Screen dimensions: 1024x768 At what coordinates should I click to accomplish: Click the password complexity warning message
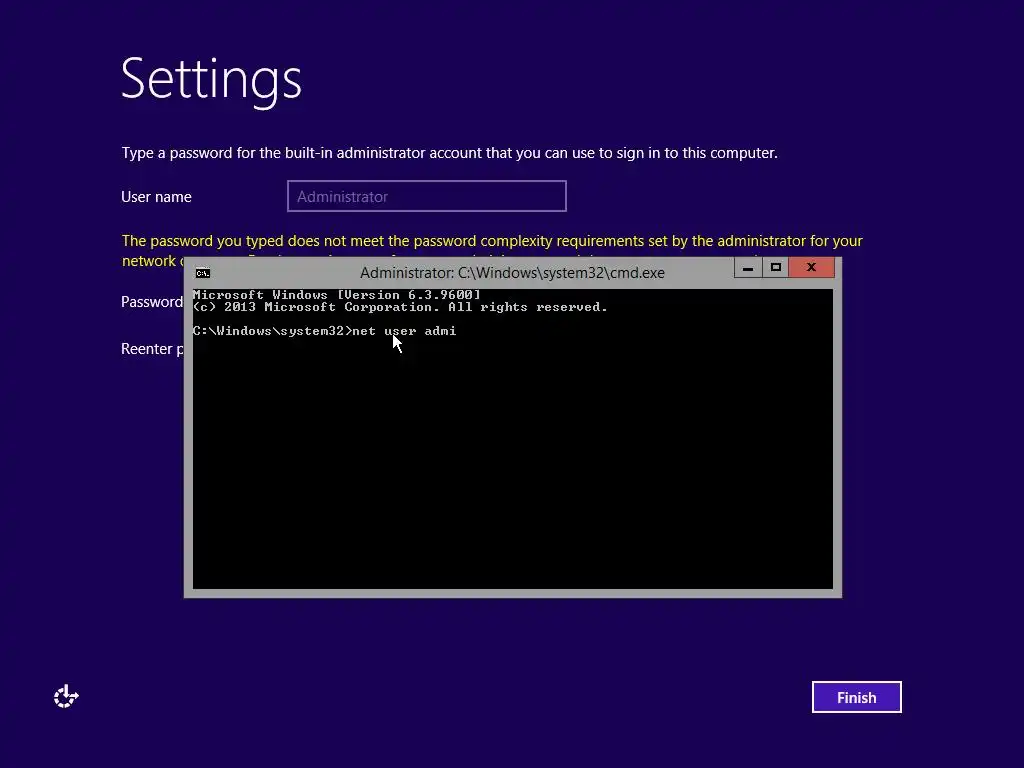[492, 249]
